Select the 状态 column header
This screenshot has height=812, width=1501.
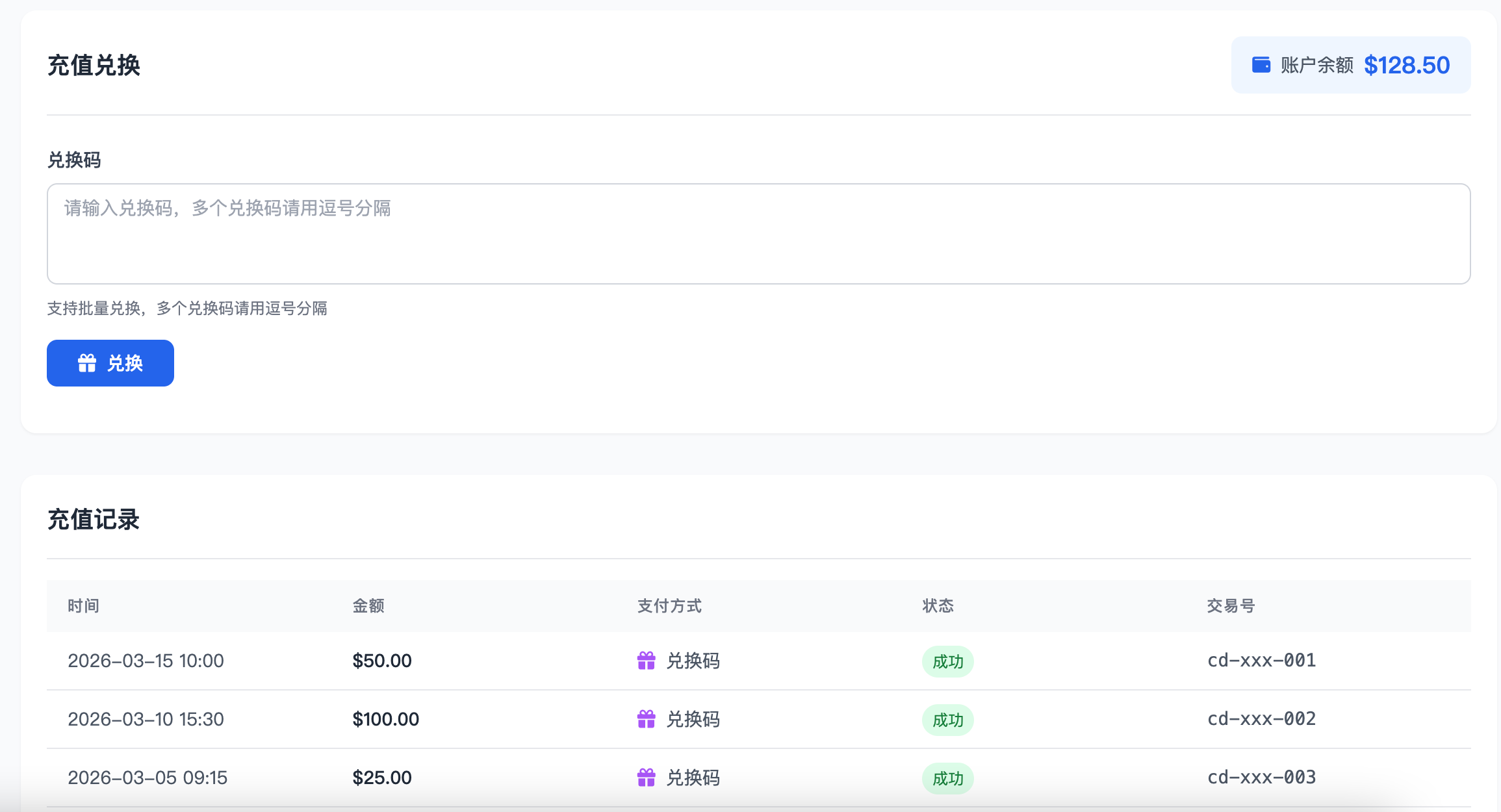click(938, 606)
